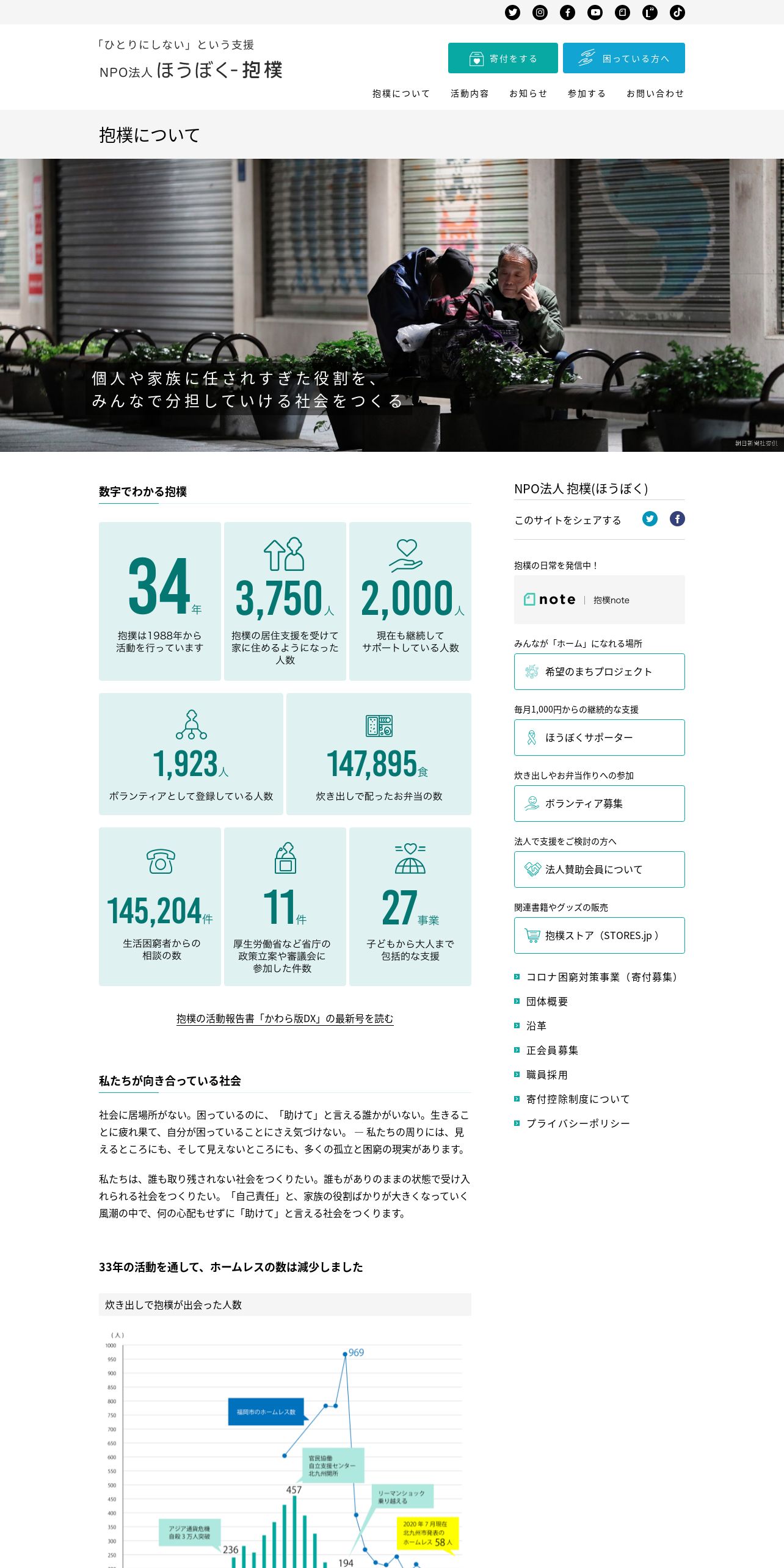Open the プライバシーポリシー link
This screenshot has height=1568, width=784.
click(578, 1123)
